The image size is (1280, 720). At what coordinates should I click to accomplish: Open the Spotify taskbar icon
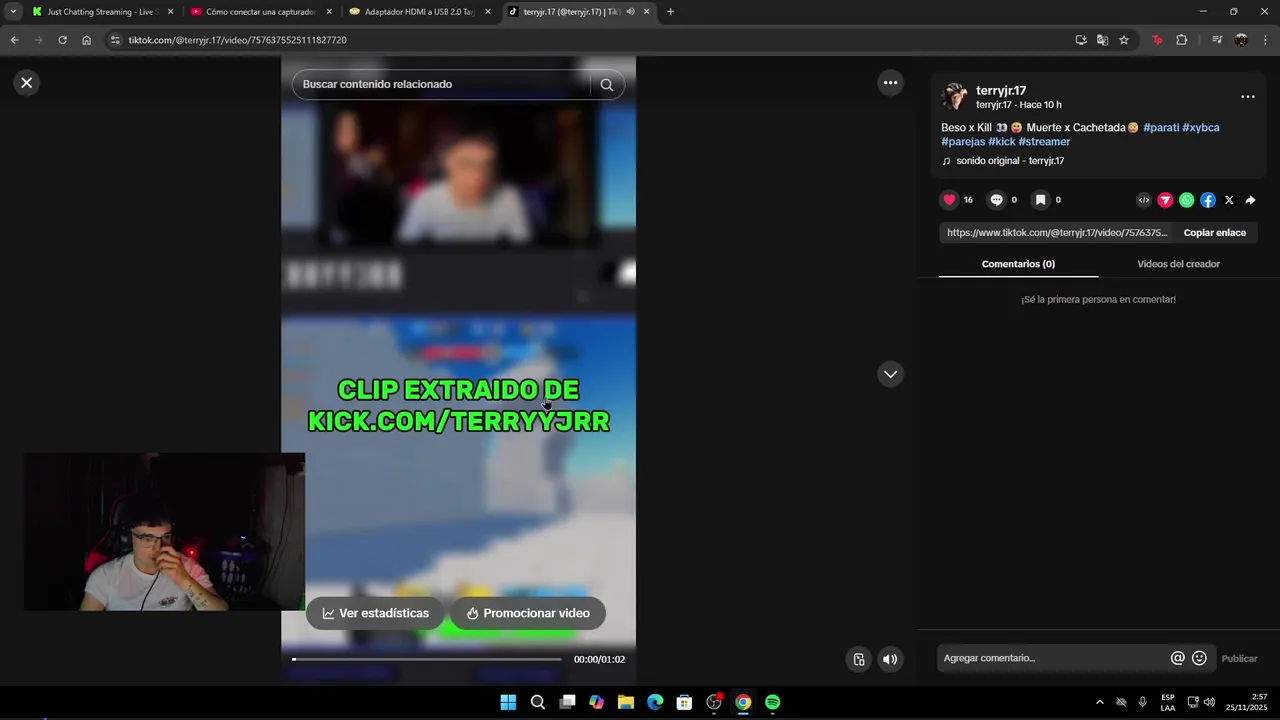772,702
